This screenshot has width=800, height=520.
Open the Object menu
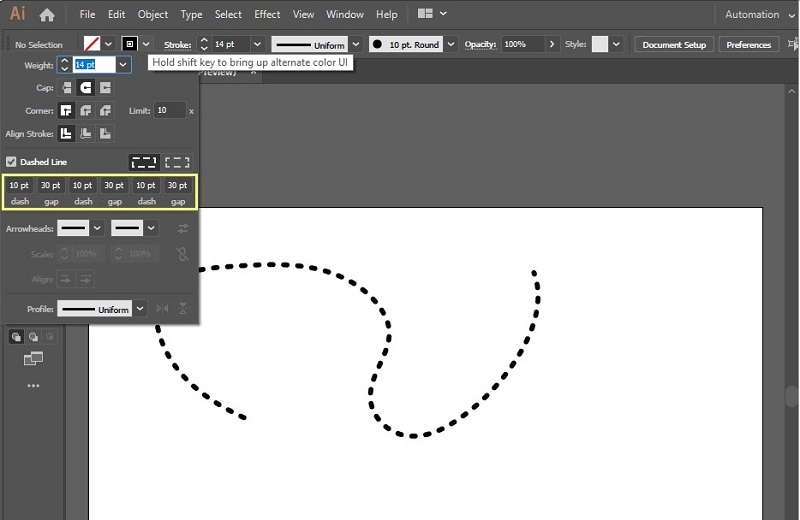[153, 14]
